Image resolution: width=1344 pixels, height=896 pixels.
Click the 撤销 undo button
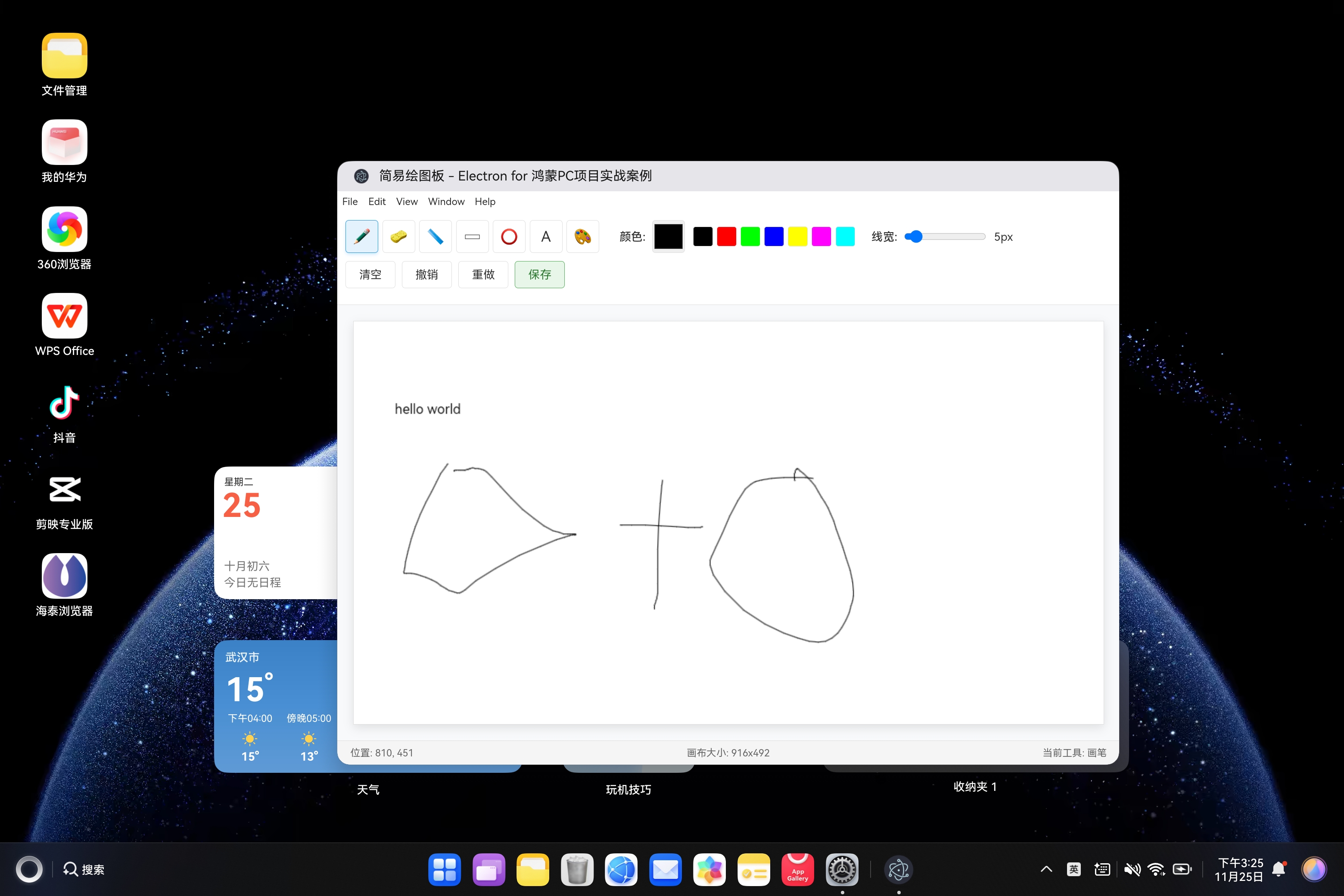point(426,275)
